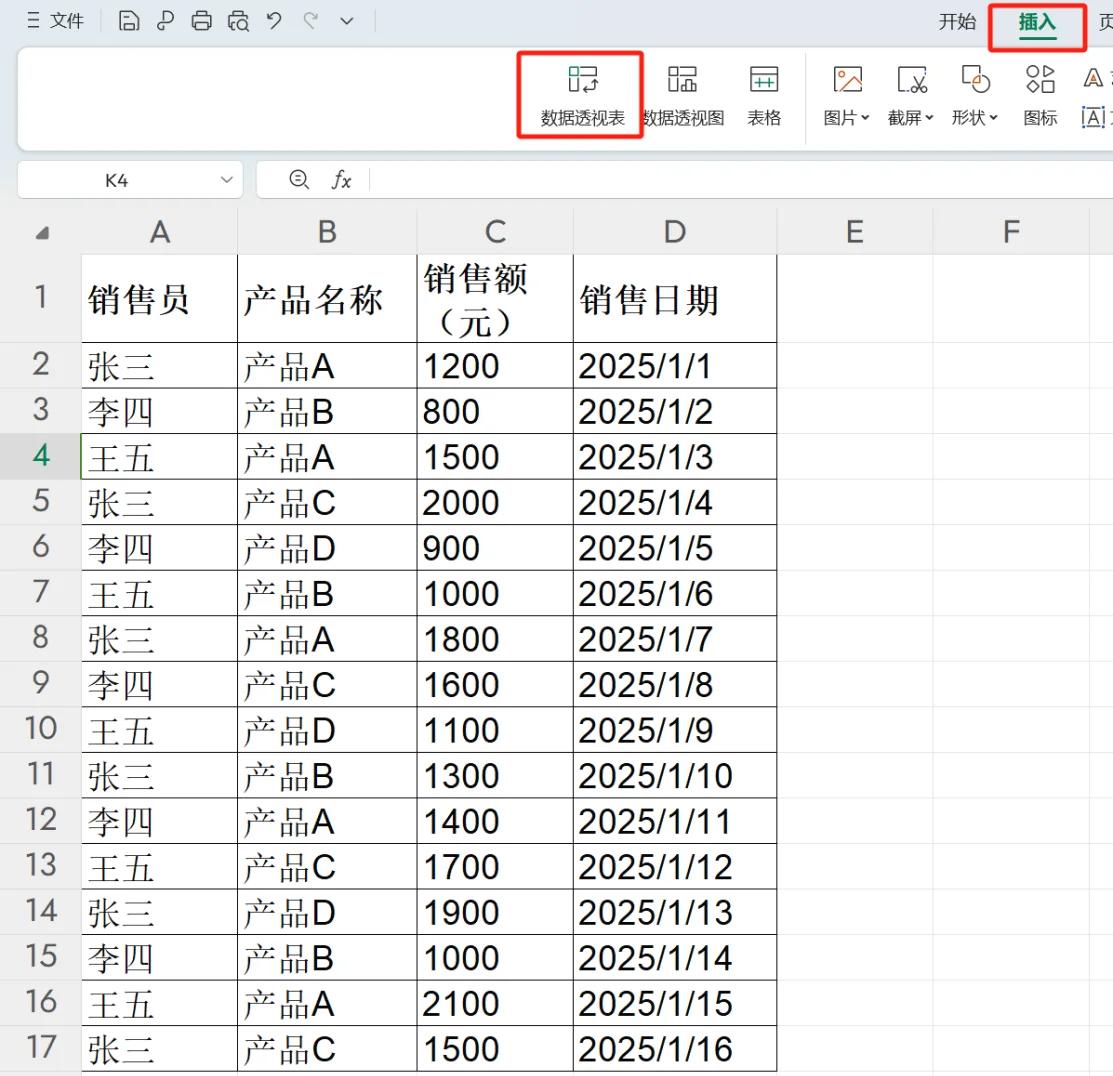Click cell containing 1700
The width and height of the screenshot is (1113, 1076).
point(495,866)
